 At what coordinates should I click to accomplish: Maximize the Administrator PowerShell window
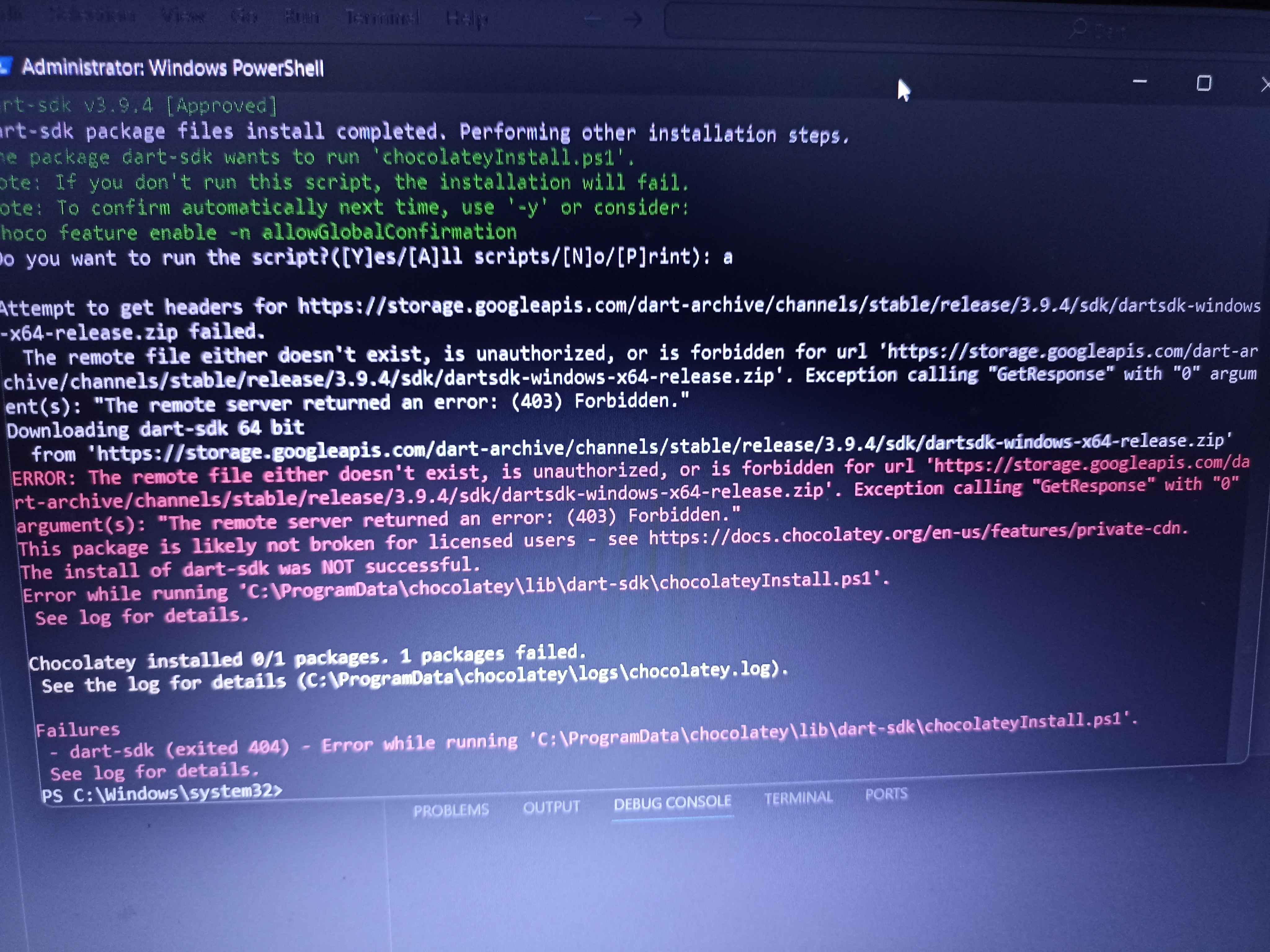1204,84
